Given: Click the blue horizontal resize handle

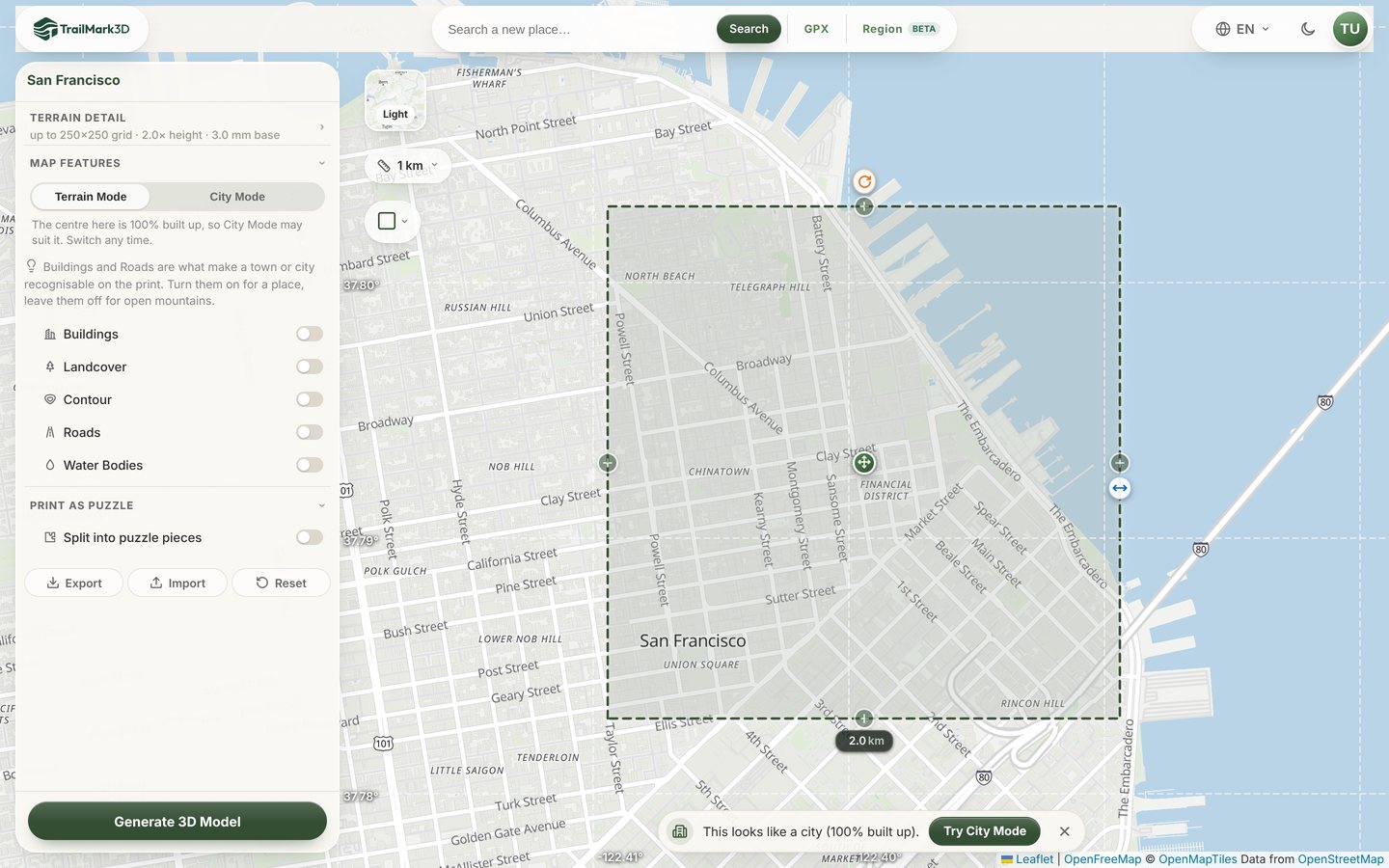Looking at the screenshot, I should coord(1120,488).
